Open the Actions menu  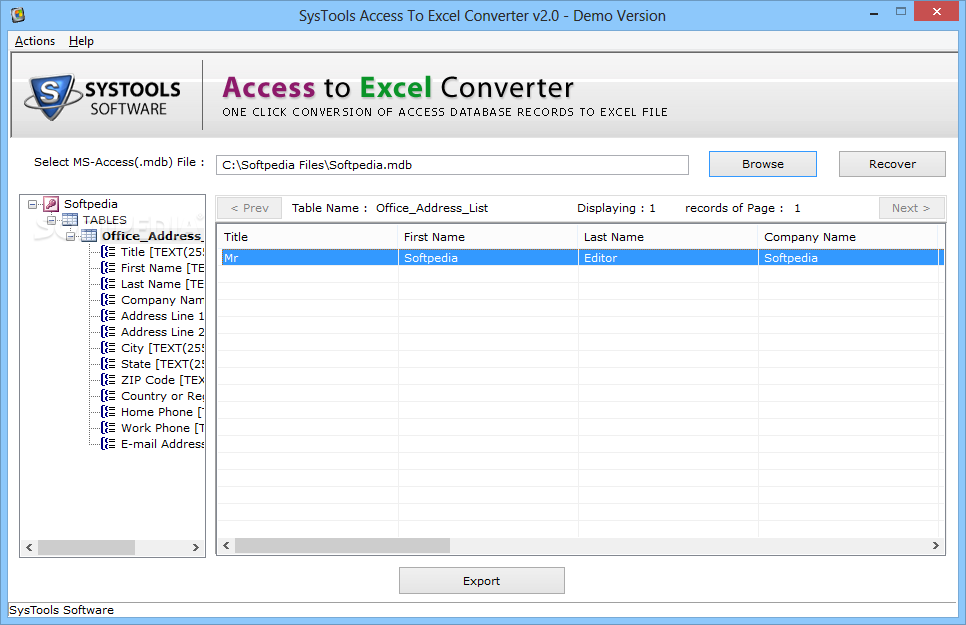click(x=34, y=41)
